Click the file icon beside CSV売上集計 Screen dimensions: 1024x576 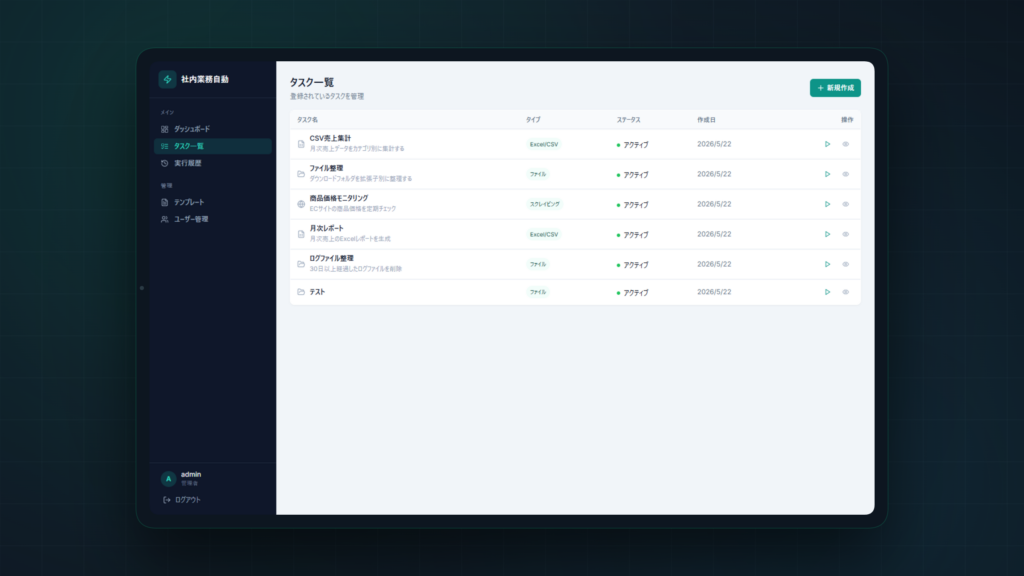[x=301, y=144]
